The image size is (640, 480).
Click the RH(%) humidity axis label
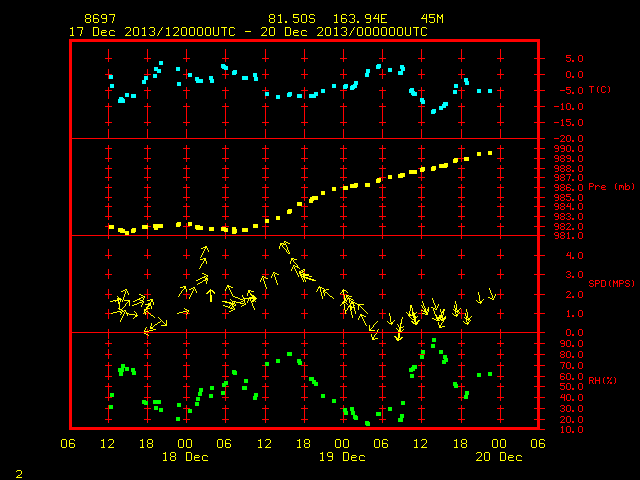(x=602, y=380)
